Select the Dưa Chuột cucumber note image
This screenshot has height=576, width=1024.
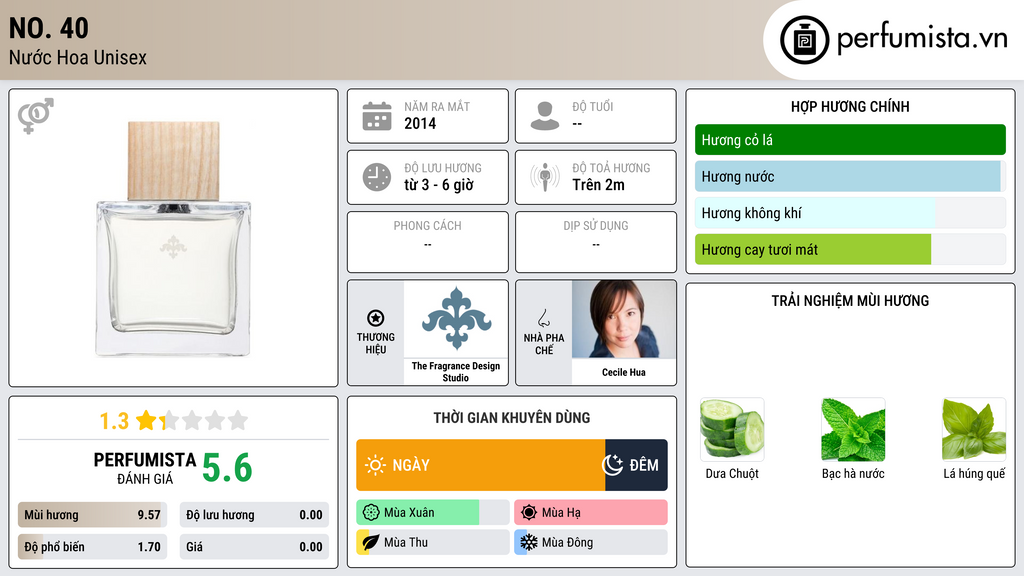[x=731, y=429]
